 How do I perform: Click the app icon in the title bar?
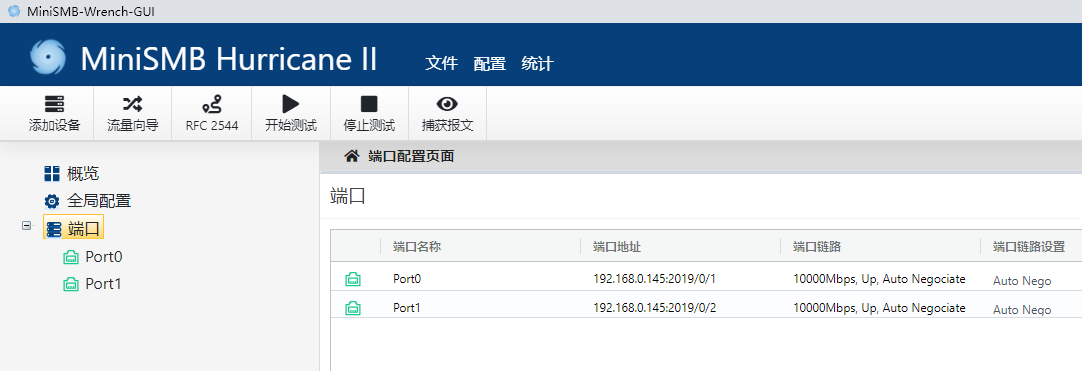14,11
